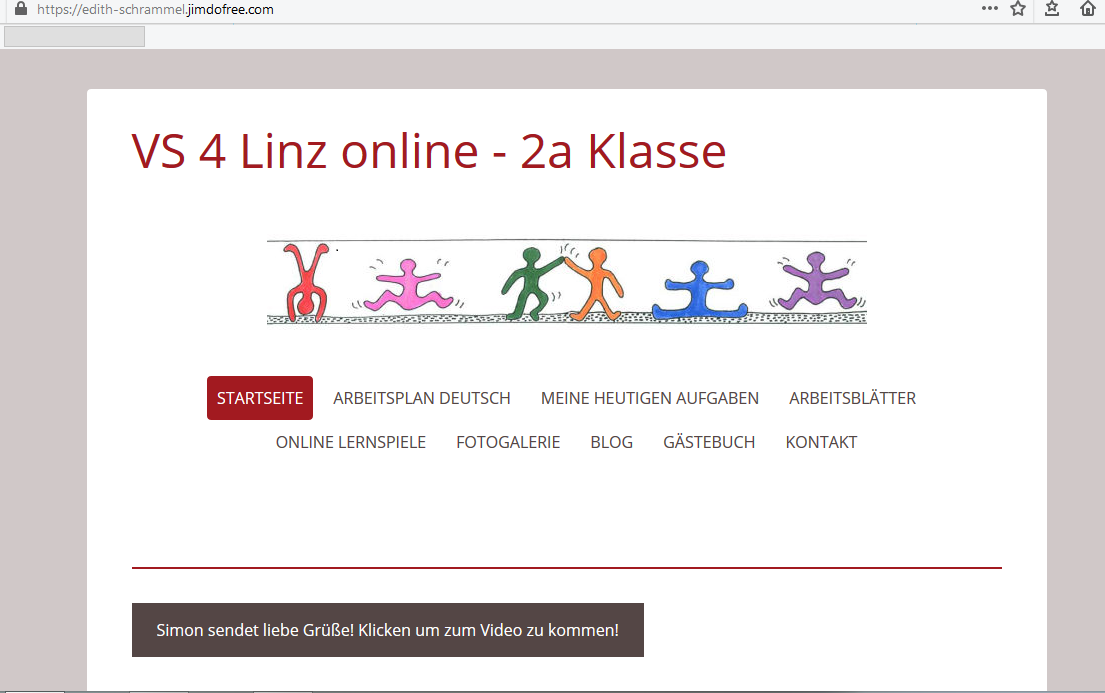Open the Gästebuch page

709,442
